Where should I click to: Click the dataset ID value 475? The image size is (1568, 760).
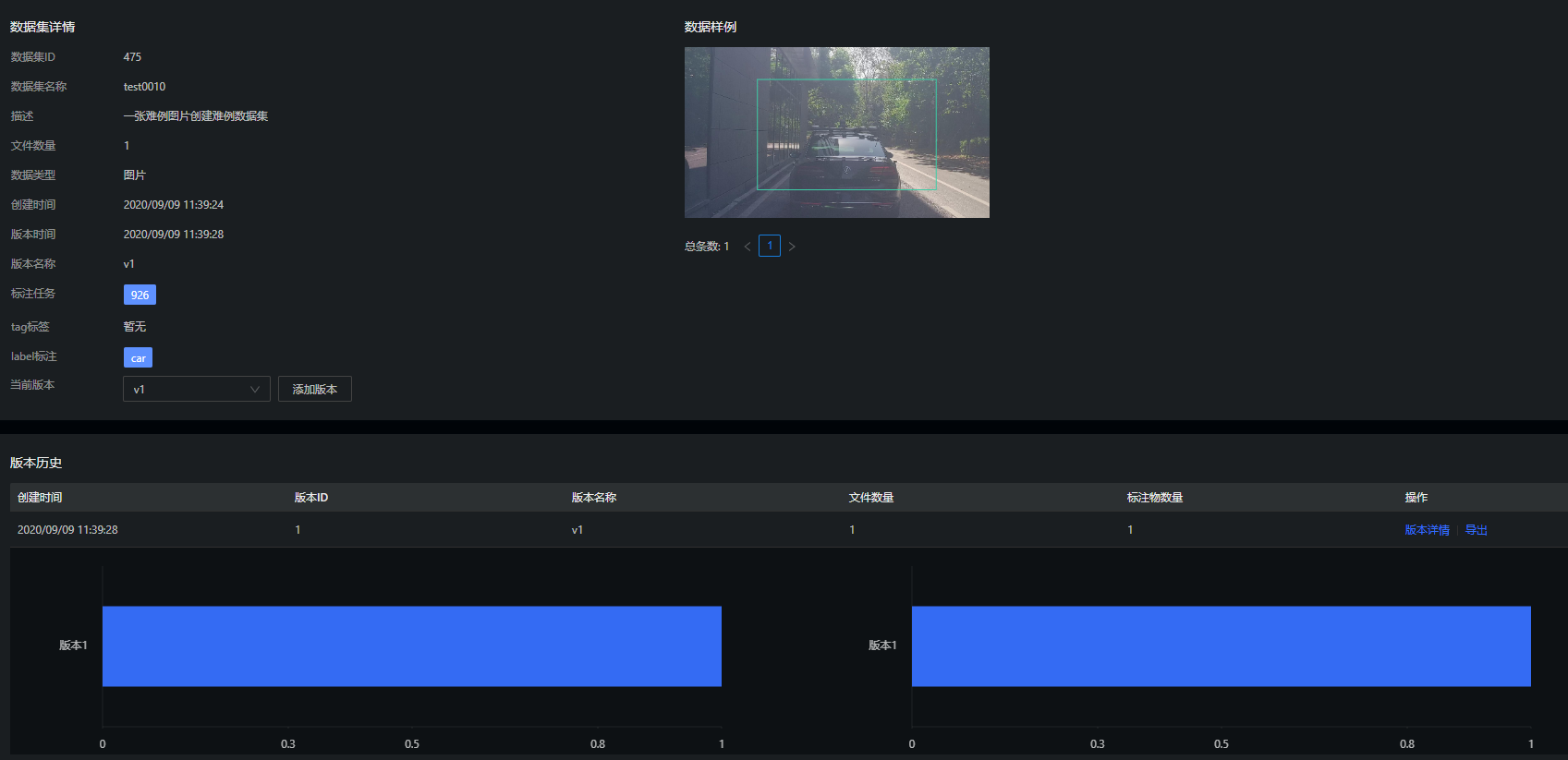click(132, 57)
